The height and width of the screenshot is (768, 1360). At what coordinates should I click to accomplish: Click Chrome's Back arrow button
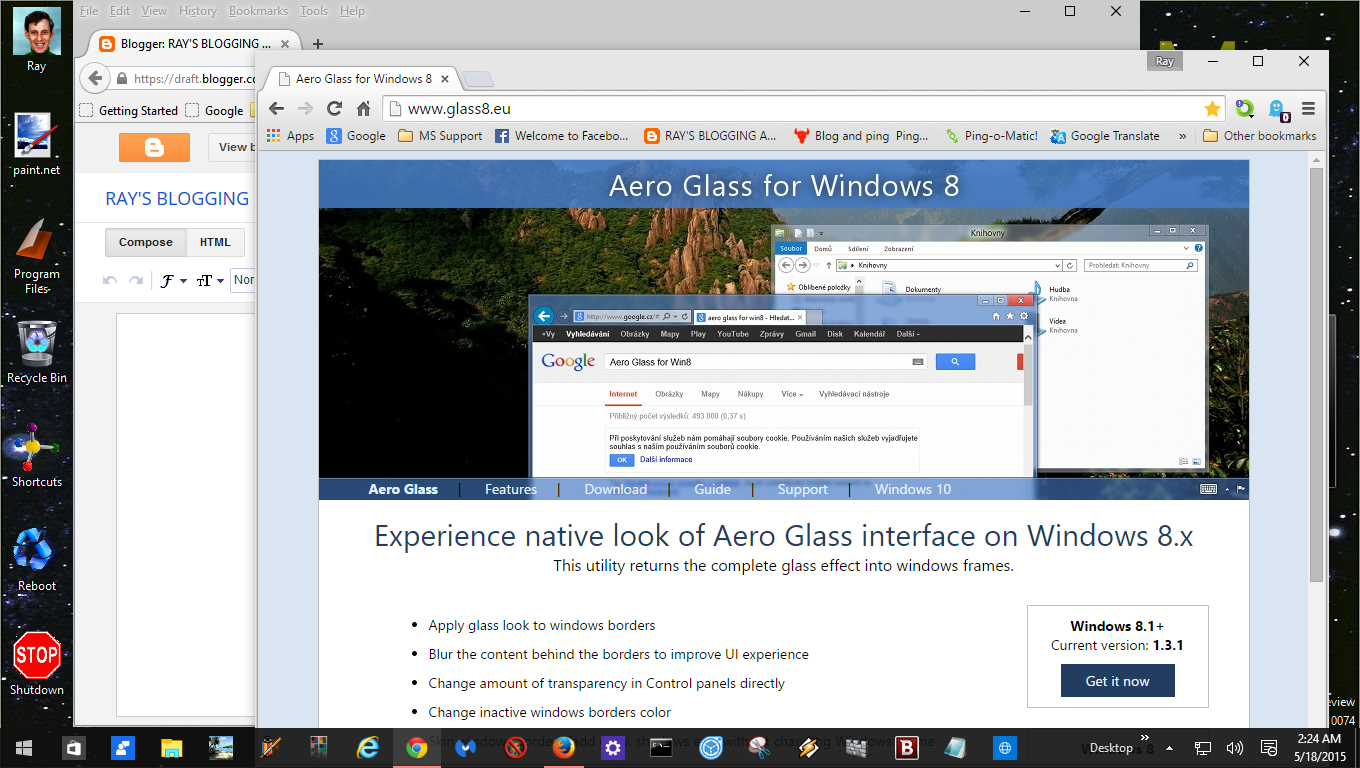[277, 109]
